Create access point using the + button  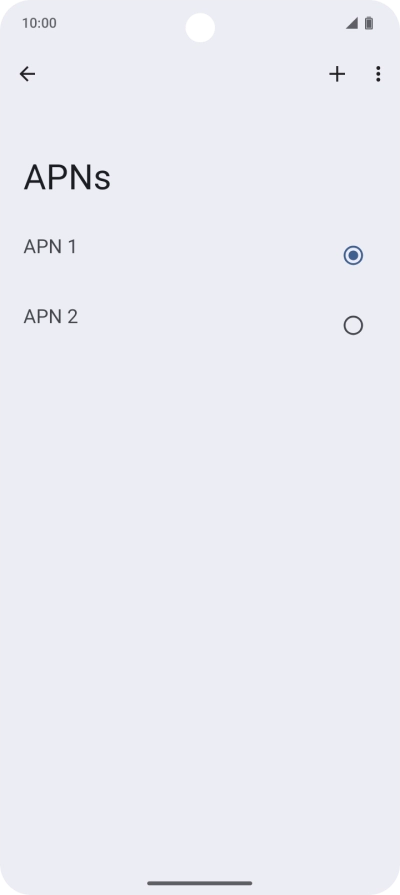(x=337, y=74)
